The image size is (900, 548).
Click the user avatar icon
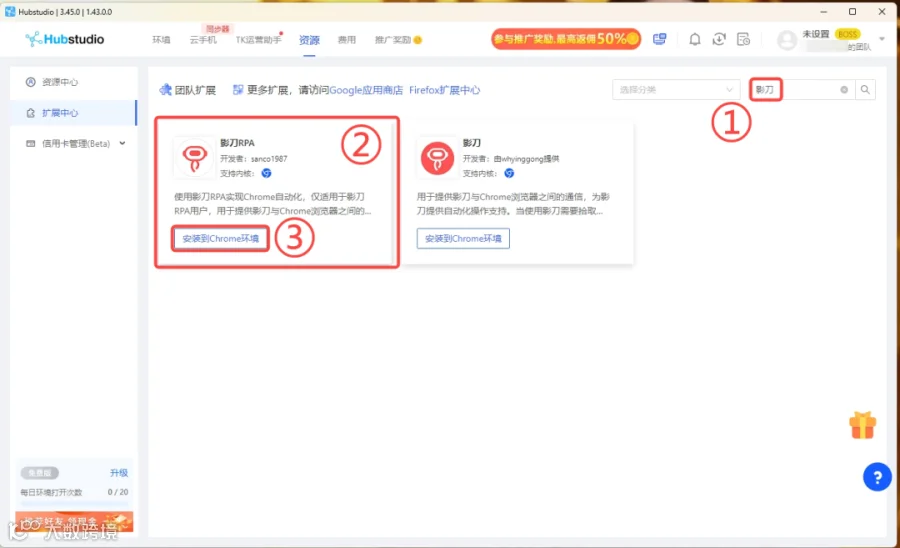pyautogui.click(x=787, y=40)
